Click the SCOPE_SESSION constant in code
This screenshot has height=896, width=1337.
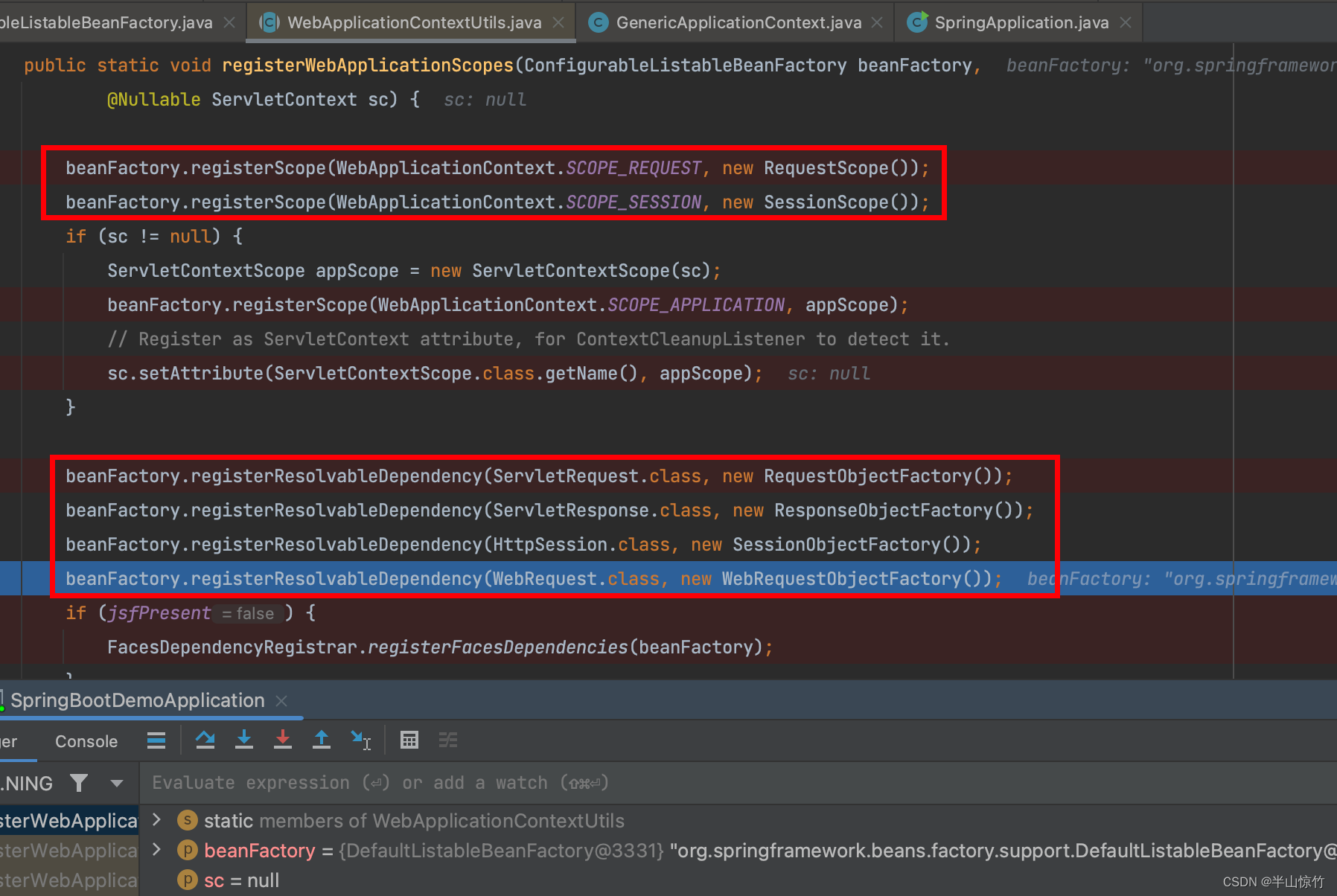[x=634, y=202]
